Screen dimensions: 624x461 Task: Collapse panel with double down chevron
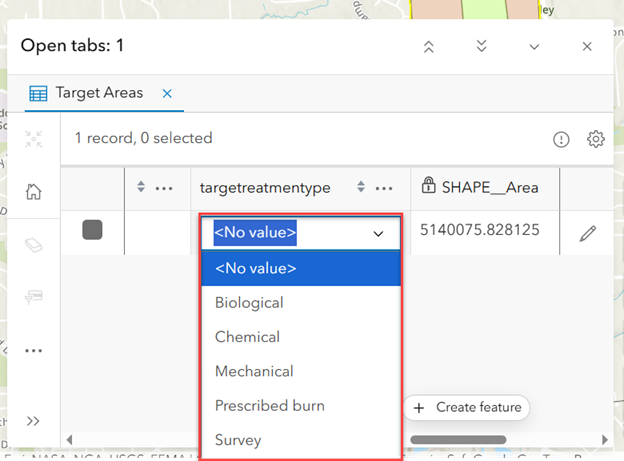coord(481,47)
